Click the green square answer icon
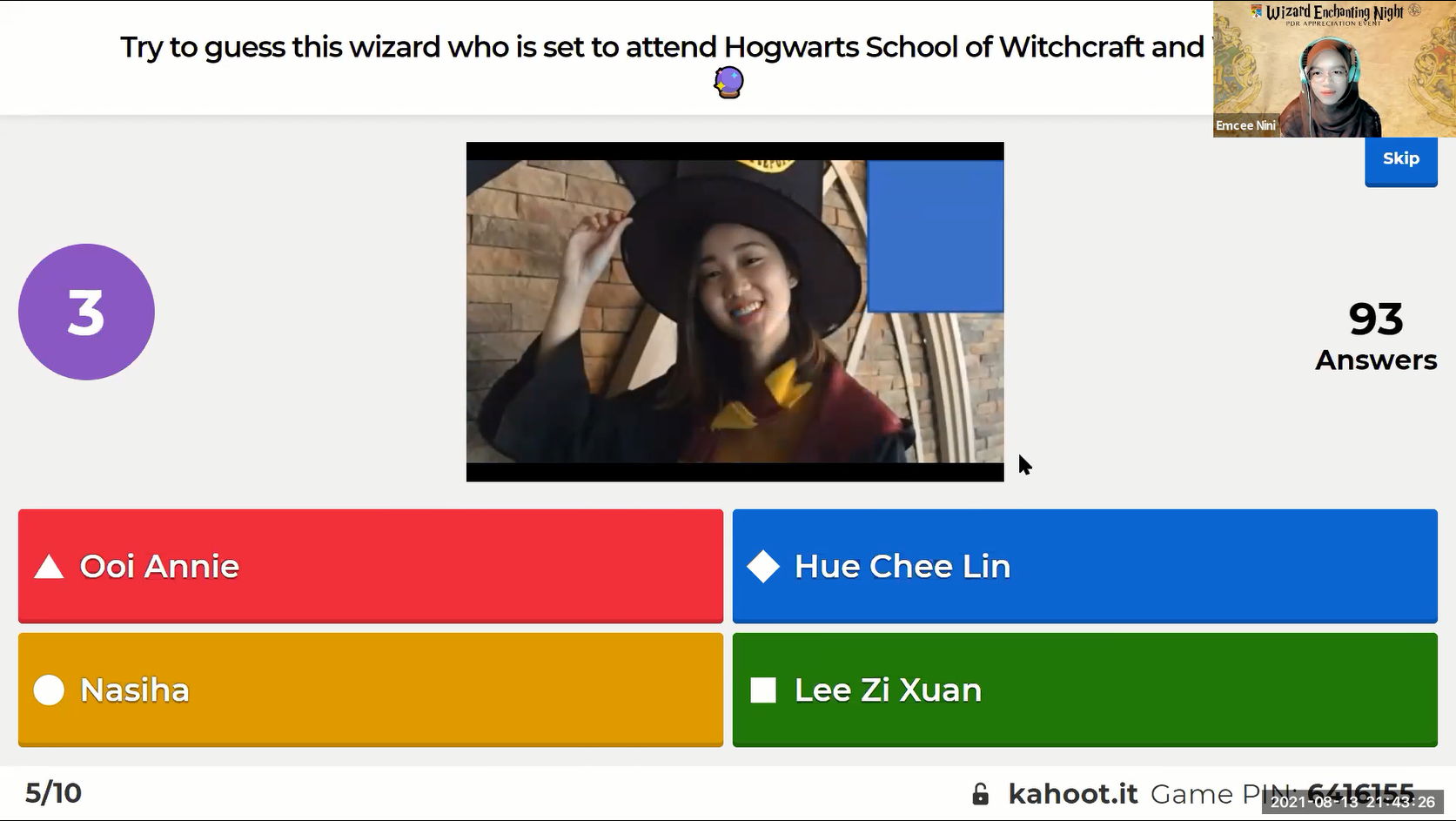Image resolution: width=1456 pixels, height=821 pixels. tap(763, 690)
